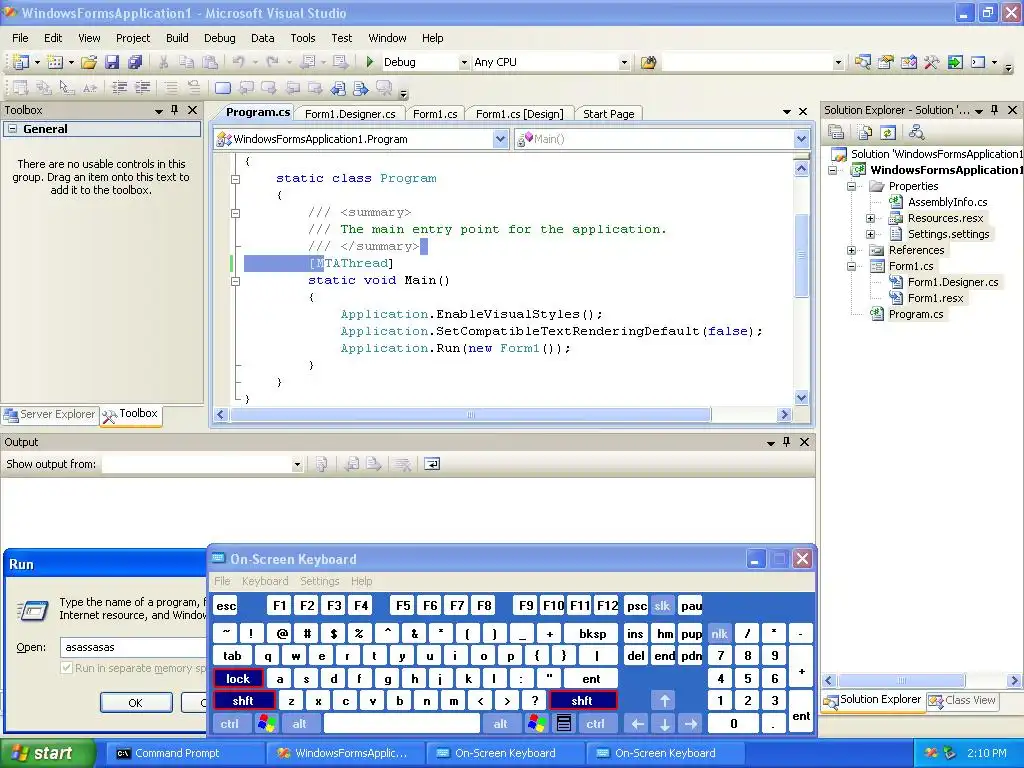The height and width of the screenshot is (768, 1024).
Task: Collapse the General toolbox group
Action: click(12, 129)
